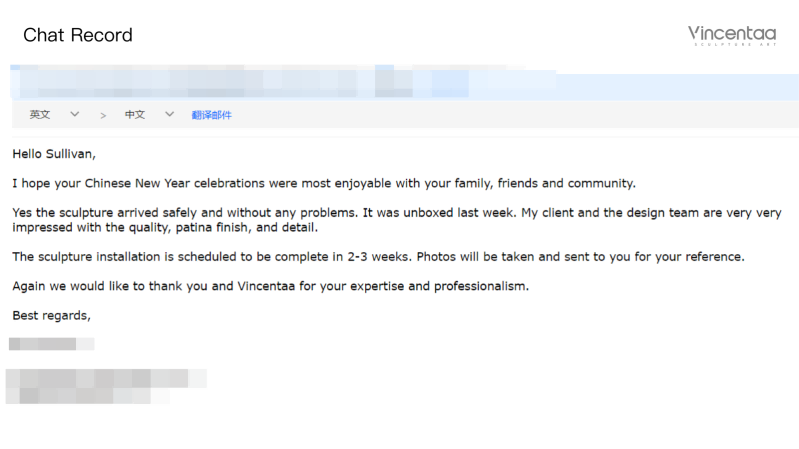The width and height of the screenshot is (799, 449).
Task: Click the Chat Record heading
Action: point(78,35)
